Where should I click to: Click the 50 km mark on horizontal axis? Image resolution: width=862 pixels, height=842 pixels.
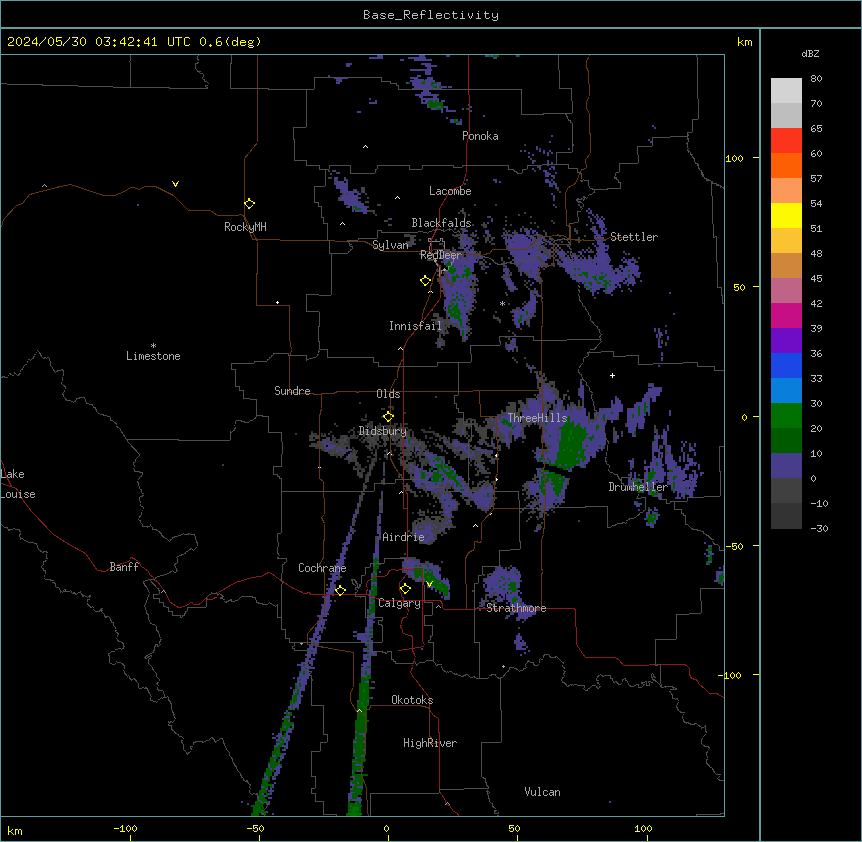click(515, 828)
